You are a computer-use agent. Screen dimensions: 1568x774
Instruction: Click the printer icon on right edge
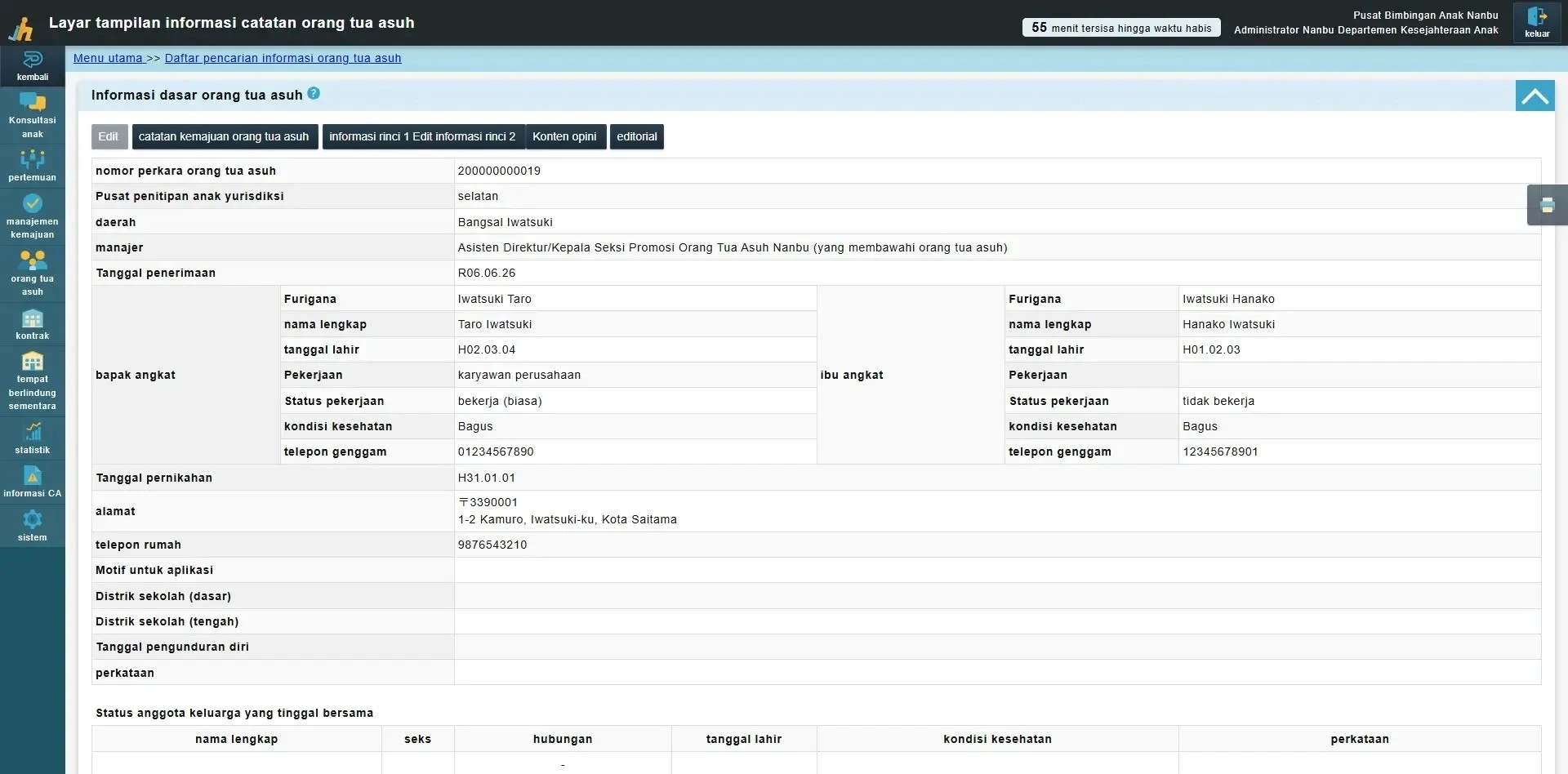pyautogui.click(x=1547, y=205)
